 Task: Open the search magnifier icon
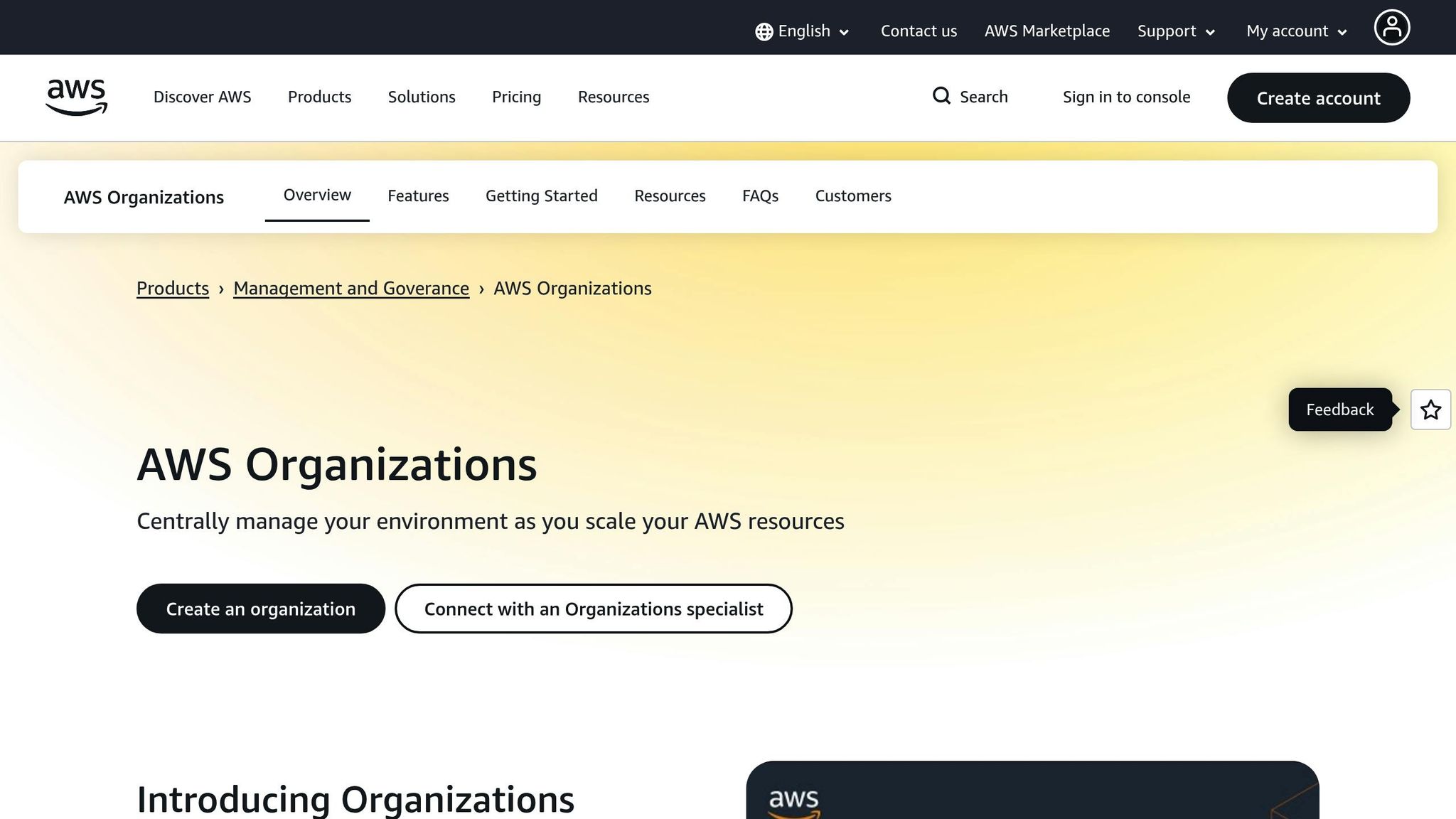(x=941, y=96)
